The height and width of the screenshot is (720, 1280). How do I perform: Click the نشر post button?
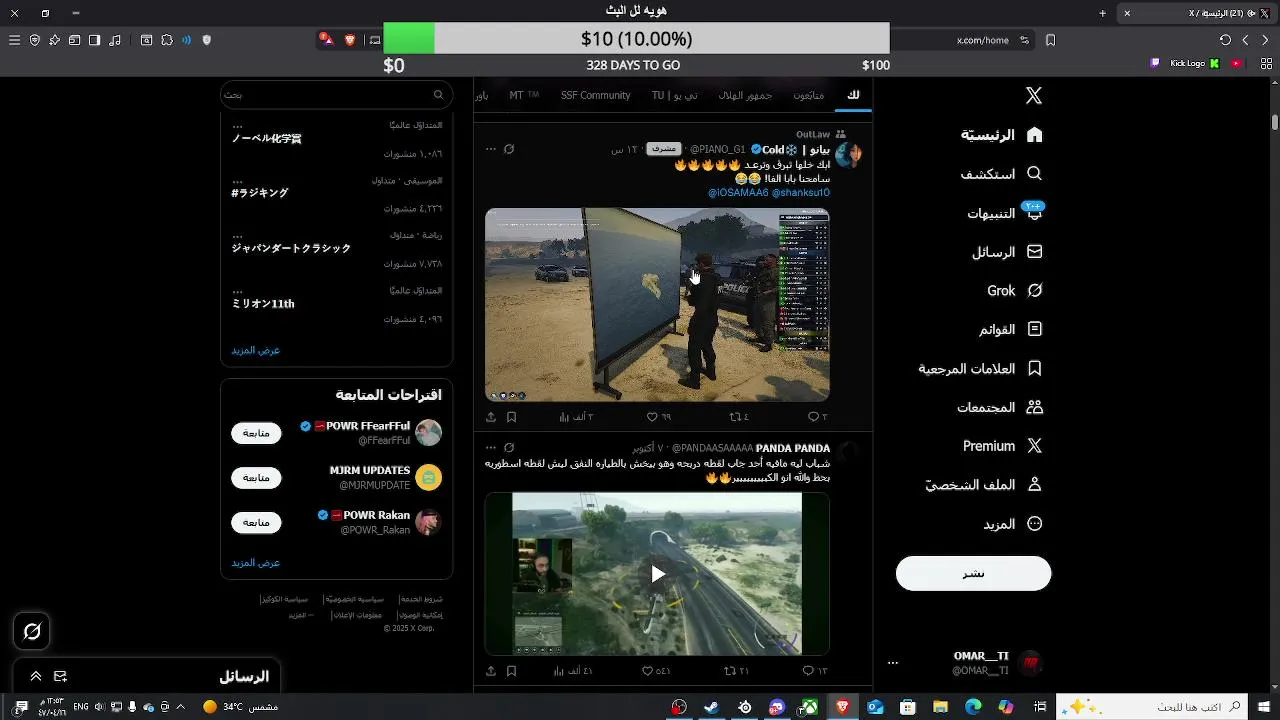point(973,573)
